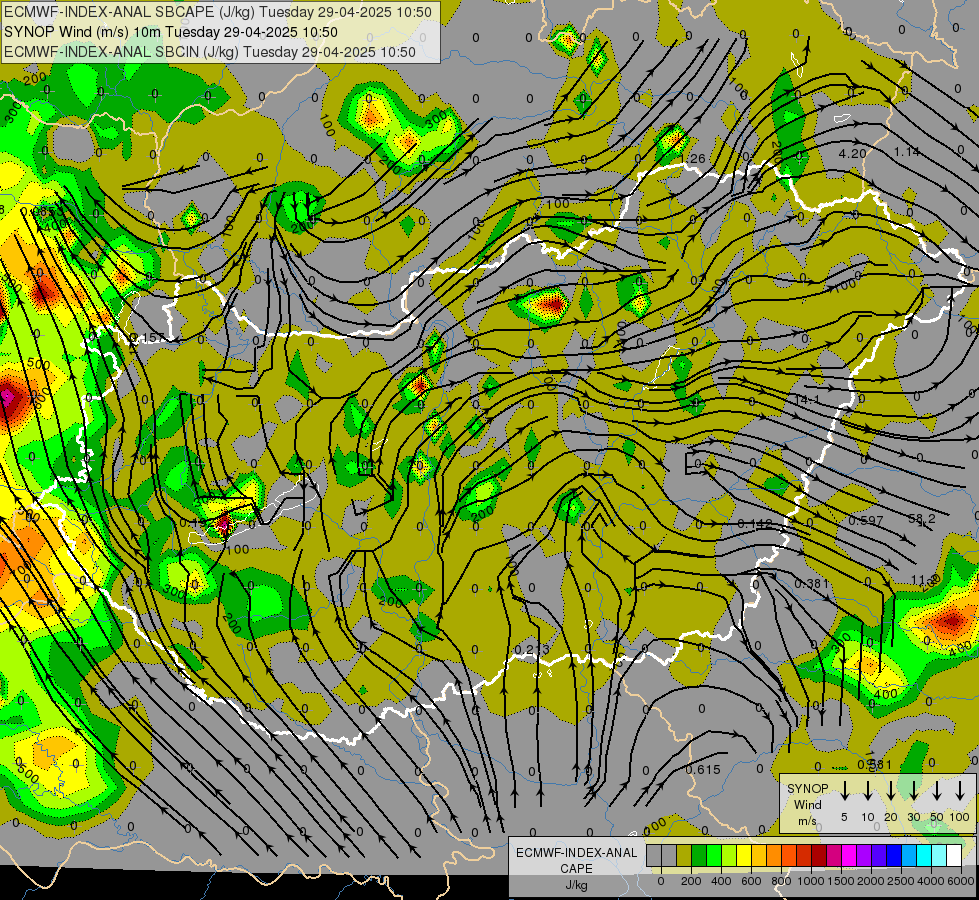Click the SBCAPE title line in header
This screenshot has width=979, height=900.
click(217, 12)
